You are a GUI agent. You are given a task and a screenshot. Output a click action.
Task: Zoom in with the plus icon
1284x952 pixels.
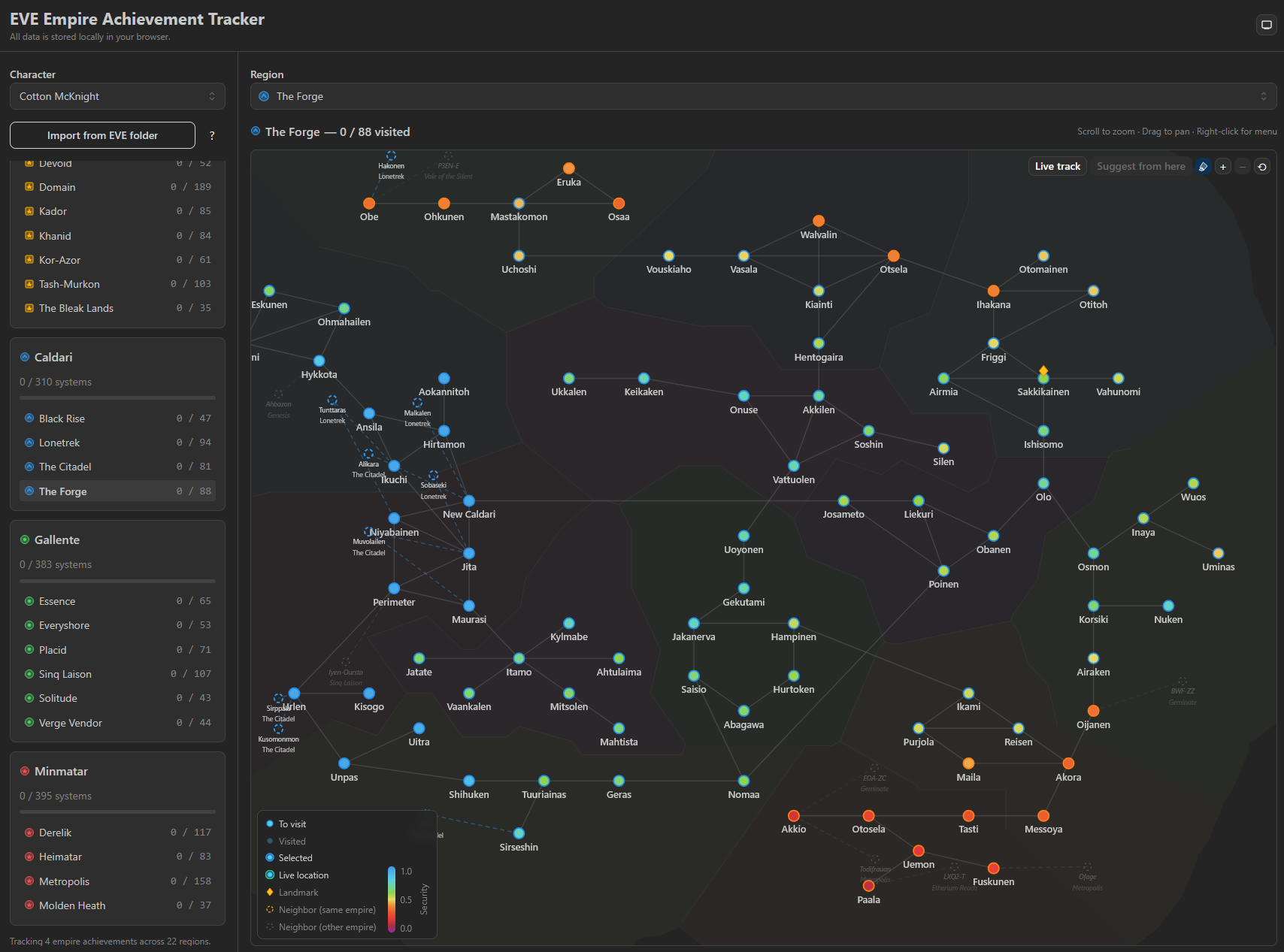point(1223,167)
